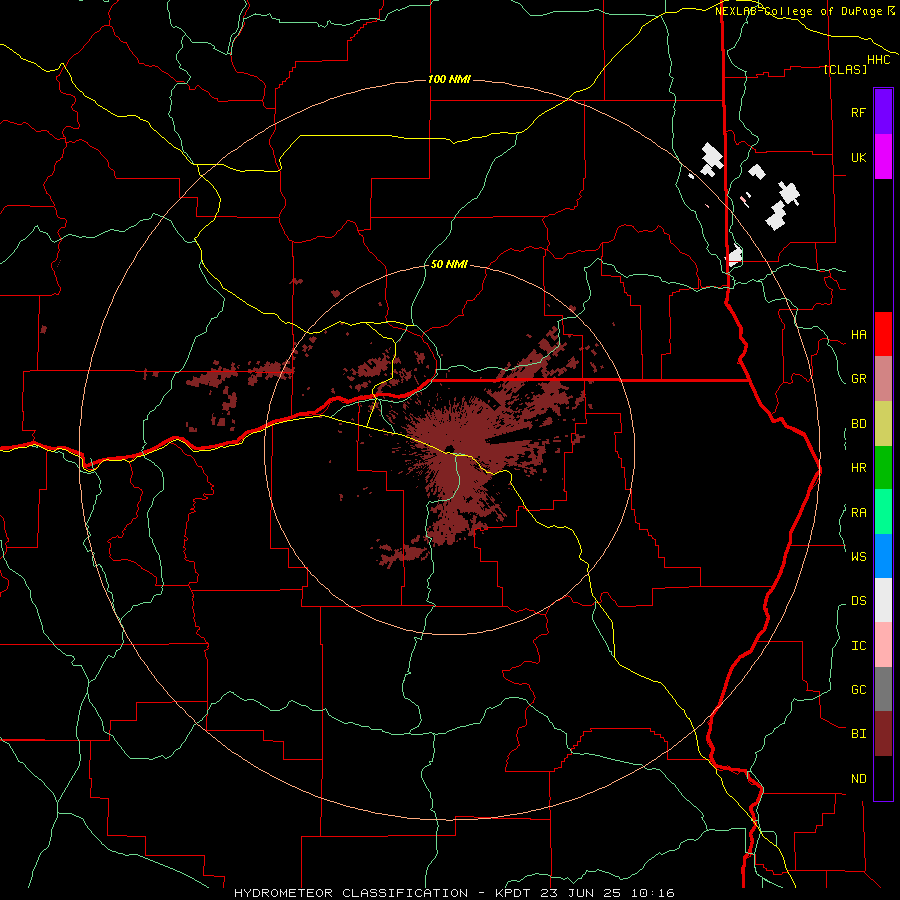Click the 100 NMI range ring label
The height and width of the screenshot is (900, 900).
[449, 79]
